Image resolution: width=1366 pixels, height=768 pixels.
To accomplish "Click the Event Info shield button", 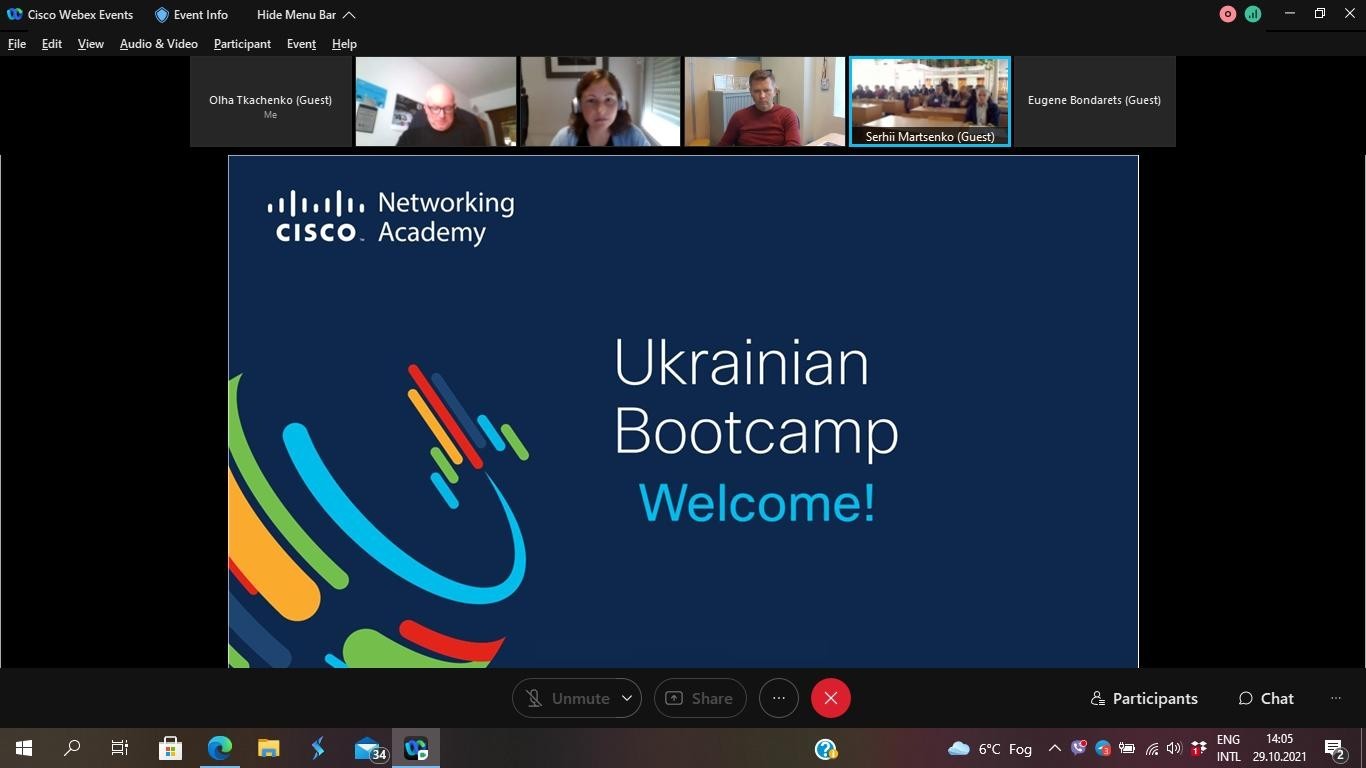I will click(x=191, y=15).
